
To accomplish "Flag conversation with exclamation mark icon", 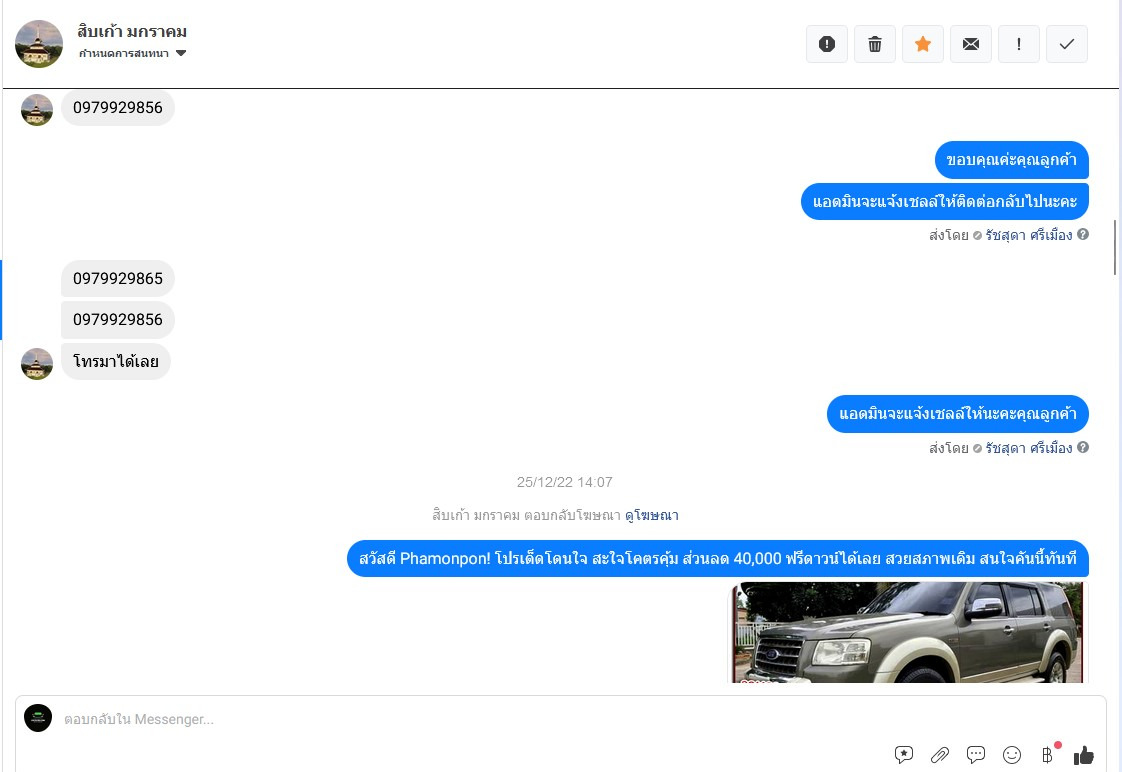I will tap(1018, 44).
